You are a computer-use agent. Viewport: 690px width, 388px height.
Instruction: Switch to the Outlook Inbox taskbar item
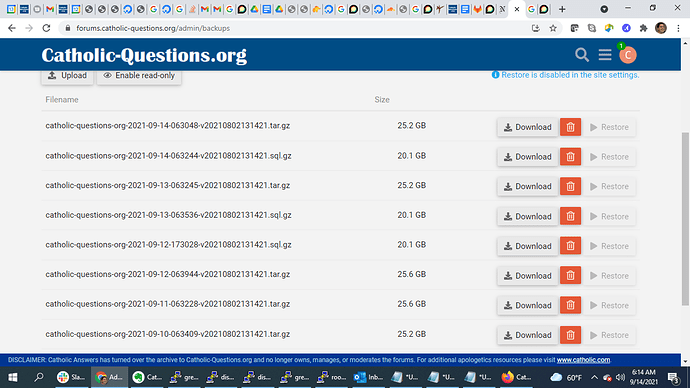[369, 377]
